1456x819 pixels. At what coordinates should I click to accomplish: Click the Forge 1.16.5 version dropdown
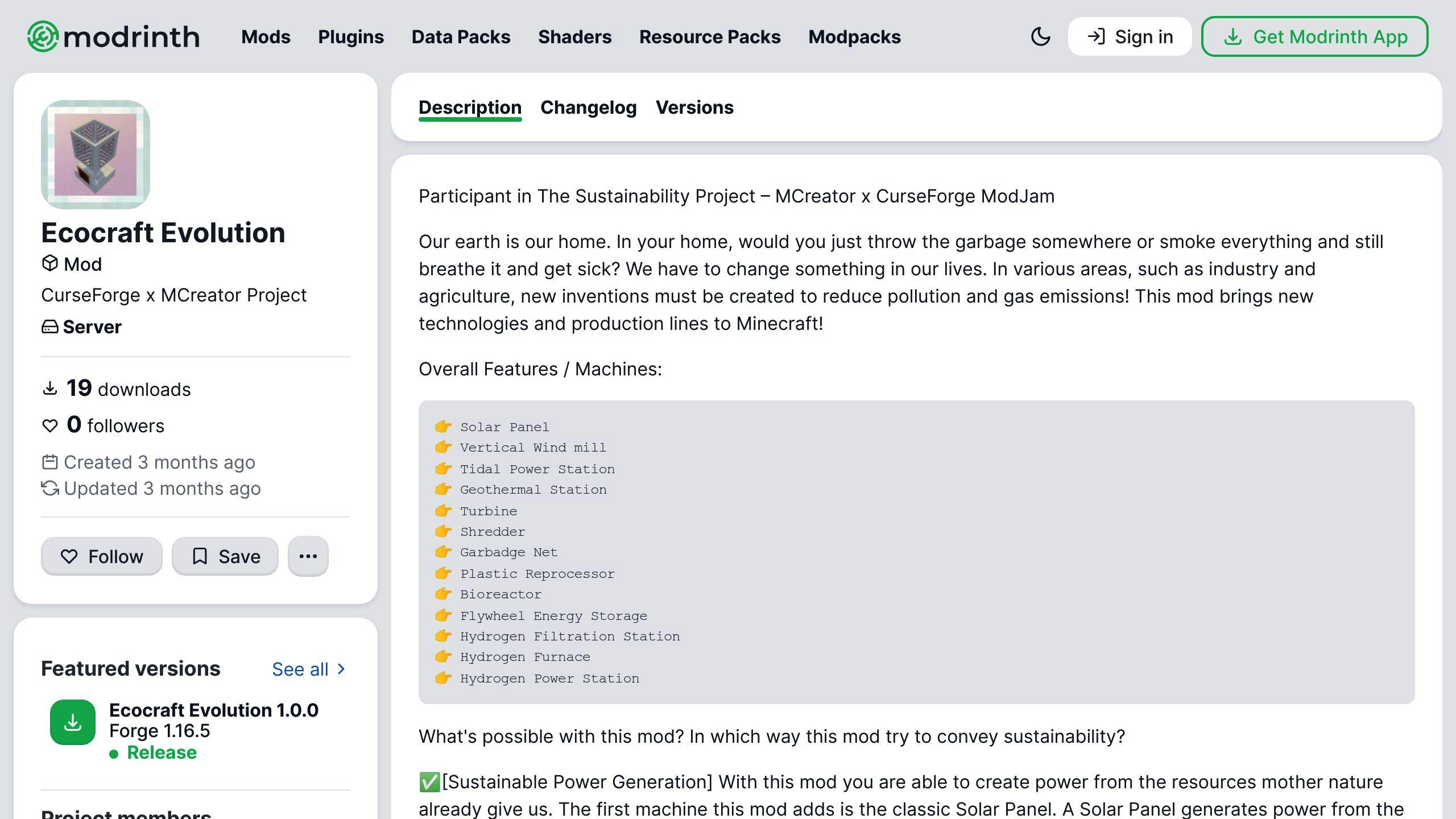click(160, 730)
